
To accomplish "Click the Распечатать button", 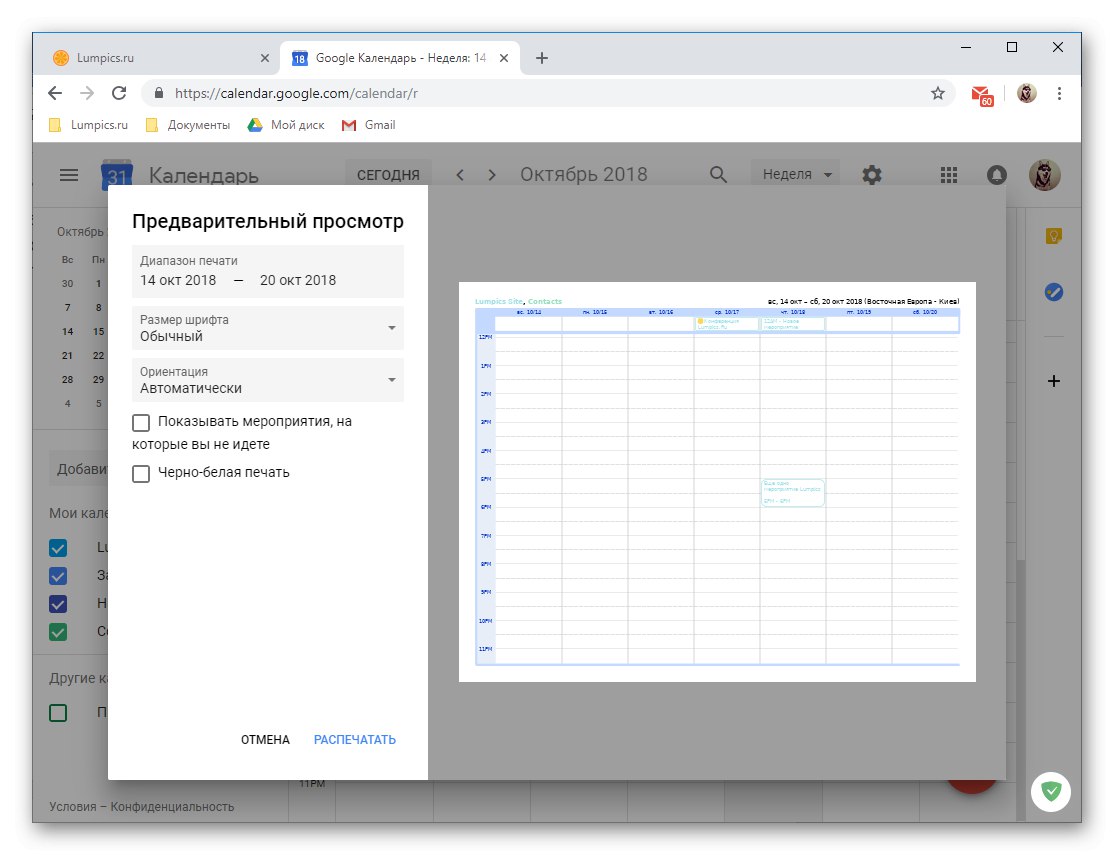I will (355, 740).
